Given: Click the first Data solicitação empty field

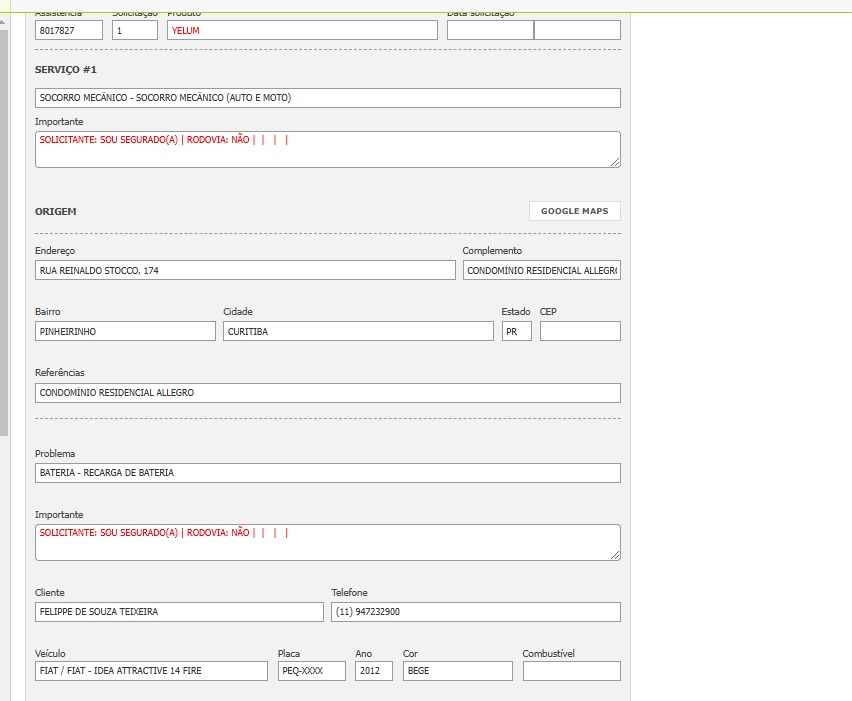Looking at the screenshot, I should click(490, 30).
